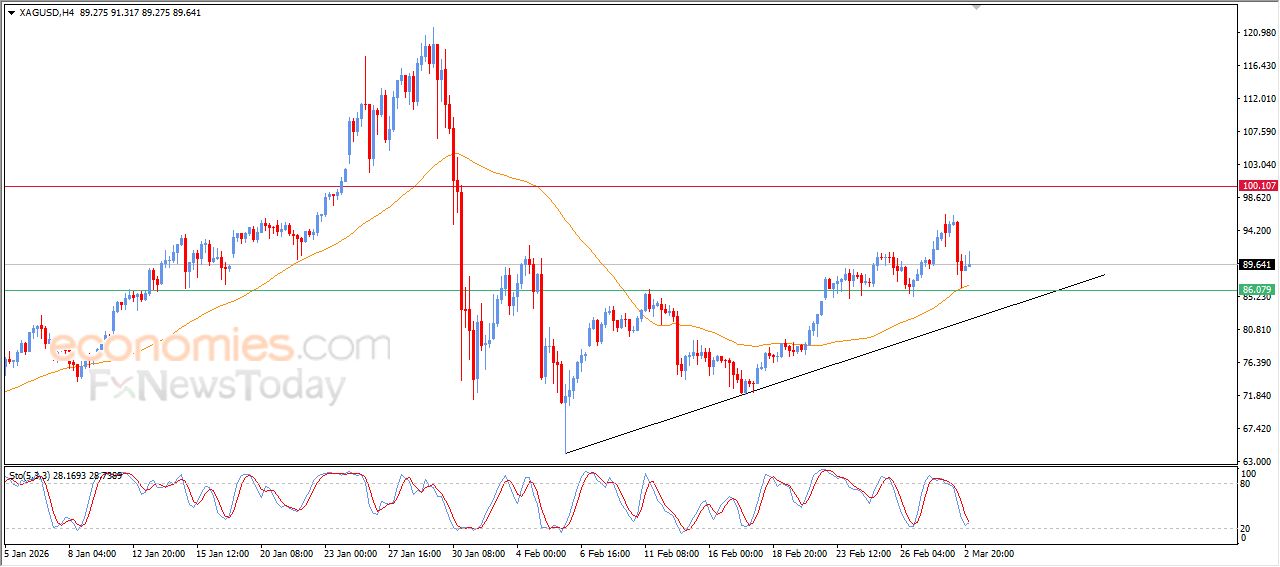Click the economies.com watermark logo
Image resolution: width=1280 pixels, height=567 pixels.
(x=218, y=346)
